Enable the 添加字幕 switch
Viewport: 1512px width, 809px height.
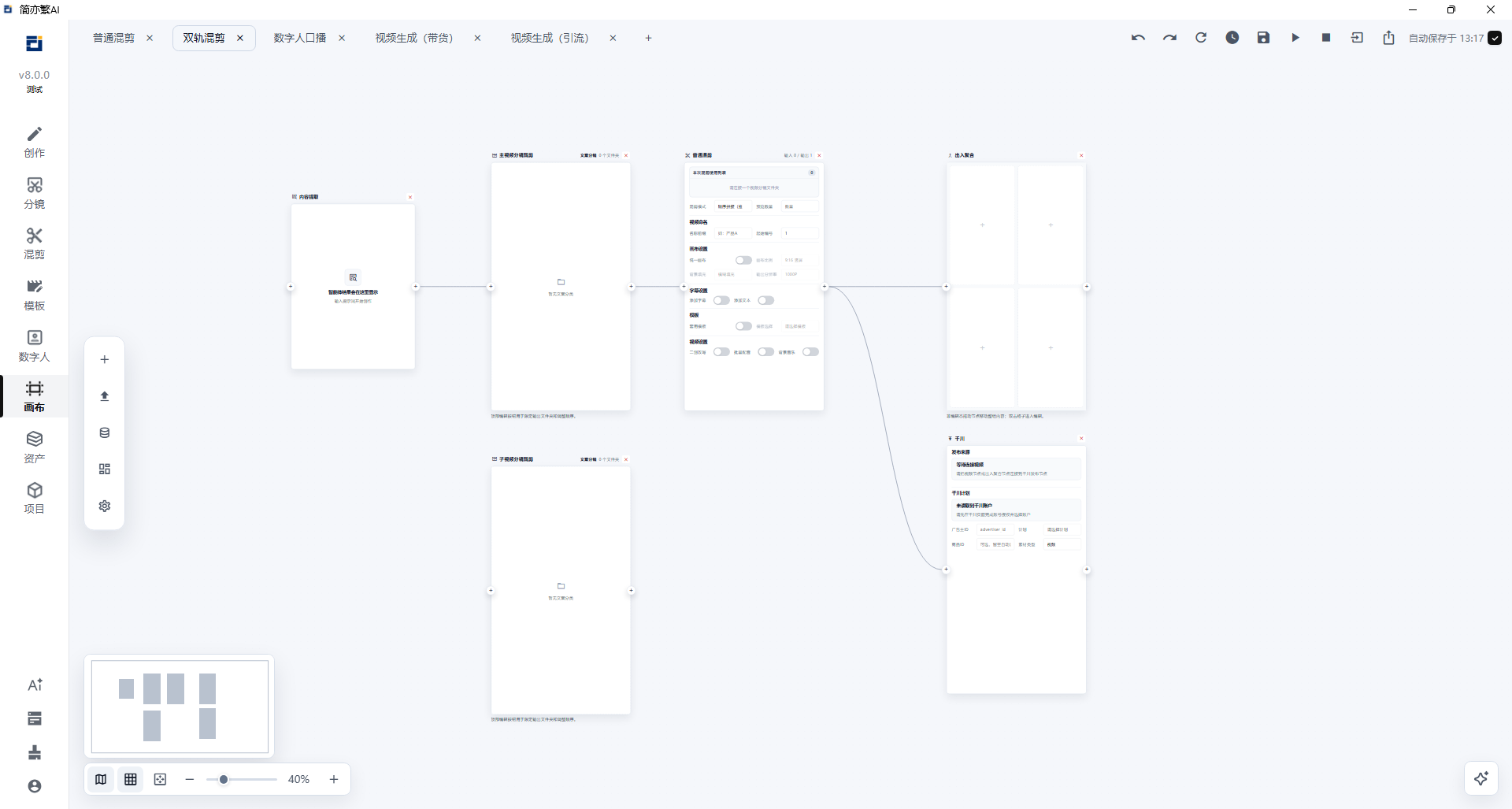(721, 300)
